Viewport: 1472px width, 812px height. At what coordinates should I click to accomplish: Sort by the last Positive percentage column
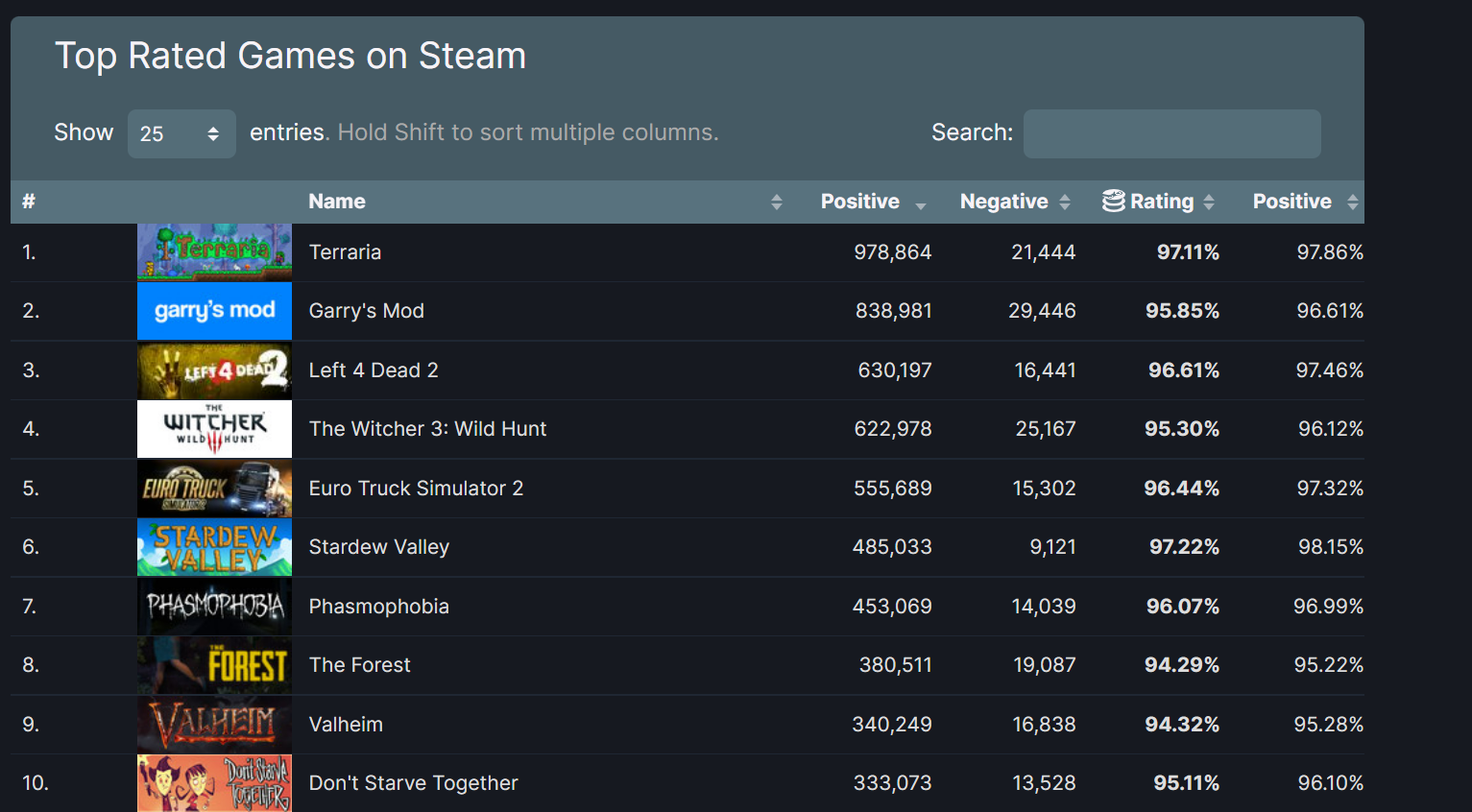pyautogui.click(x=1352, y=202)
